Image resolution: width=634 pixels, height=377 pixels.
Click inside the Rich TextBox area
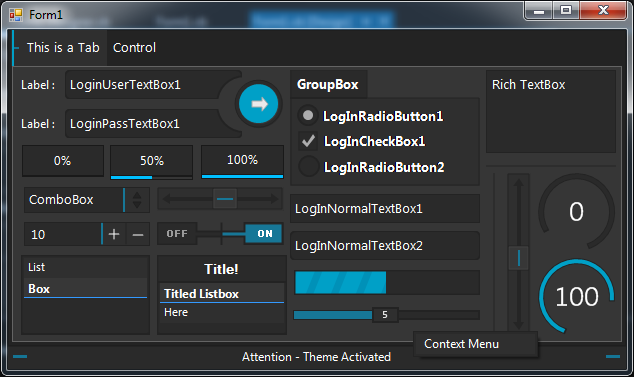[551, 112]
